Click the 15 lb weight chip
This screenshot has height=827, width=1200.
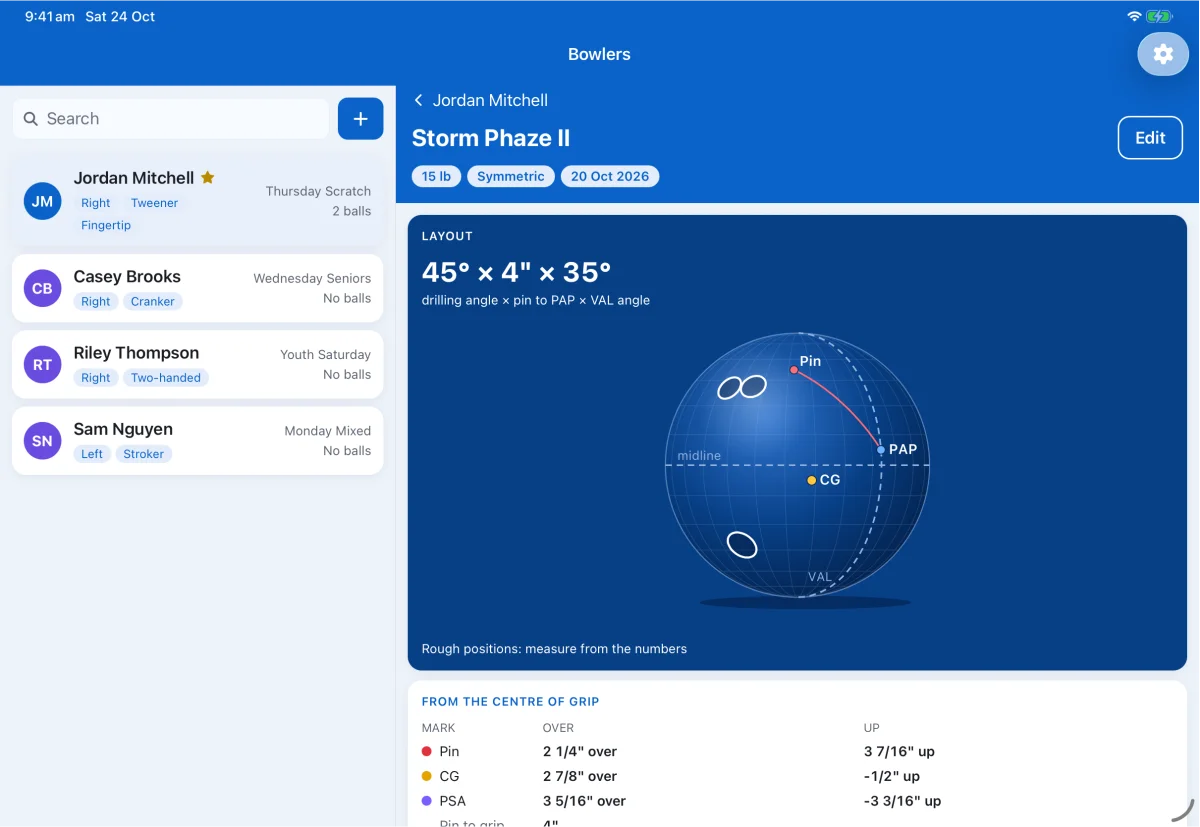tap(436, 176)
